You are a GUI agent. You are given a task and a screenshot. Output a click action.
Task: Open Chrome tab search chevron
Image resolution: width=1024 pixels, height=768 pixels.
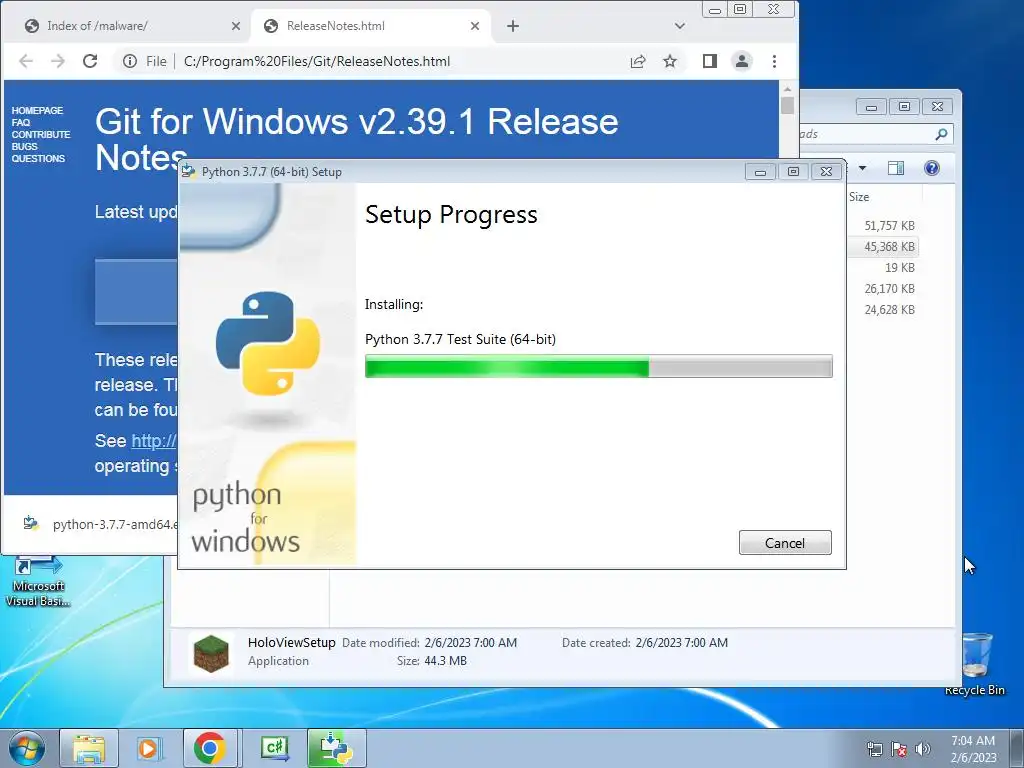tap(680, 26)
